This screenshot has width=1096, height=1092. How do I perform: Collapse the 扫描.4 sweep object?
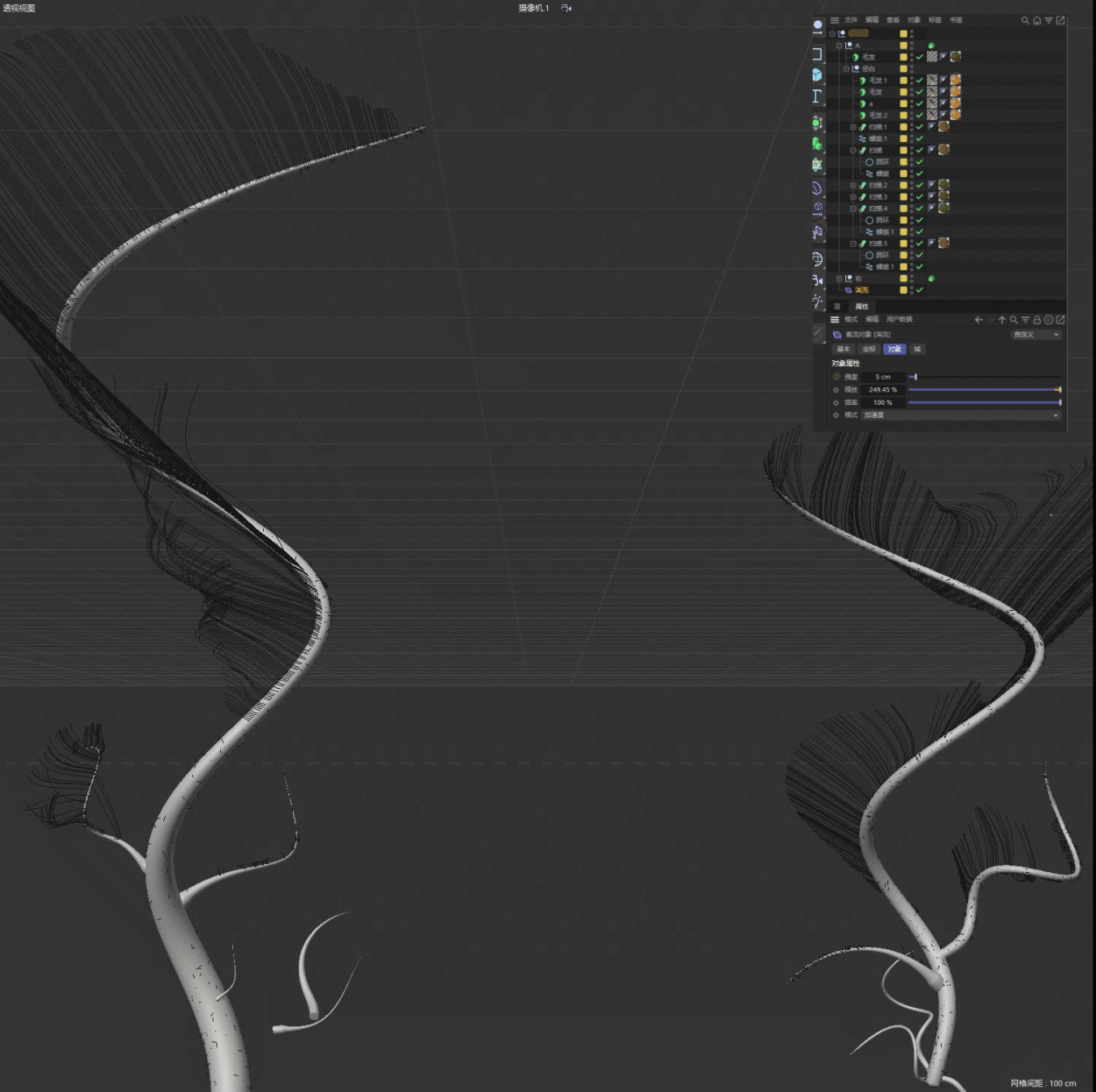(853, 209)
